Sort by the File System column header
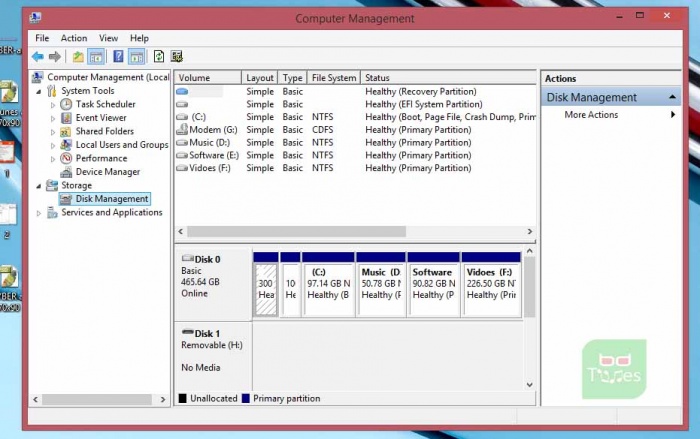 (x=333, y=78)
